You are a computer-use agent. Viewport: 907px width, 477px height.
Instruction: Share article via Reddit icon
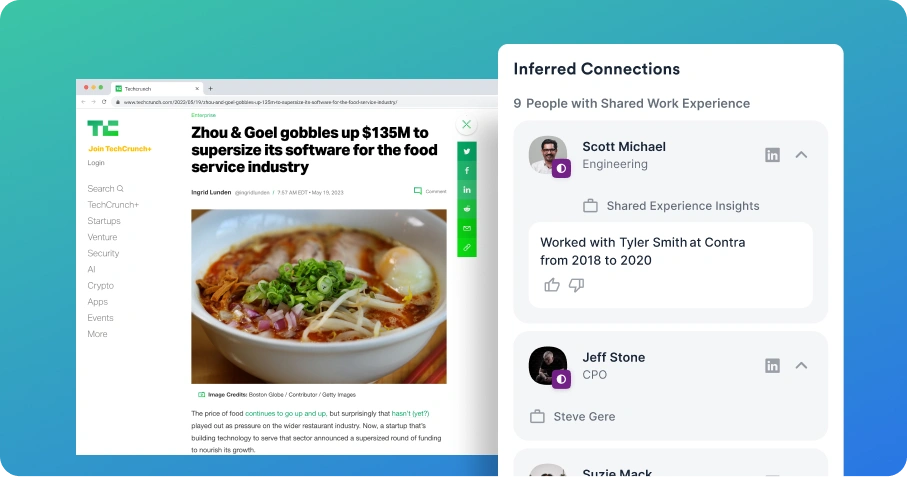coord(467,209)
